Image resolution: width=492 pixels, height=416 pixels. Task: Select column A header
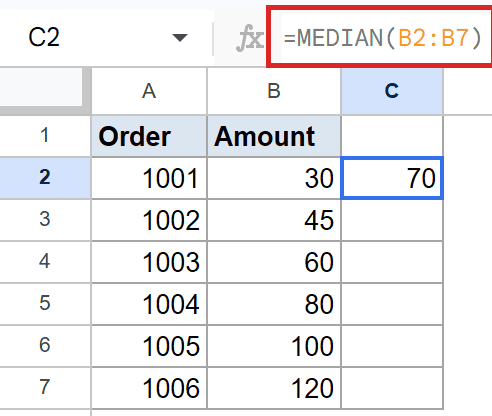pos(149,91)
